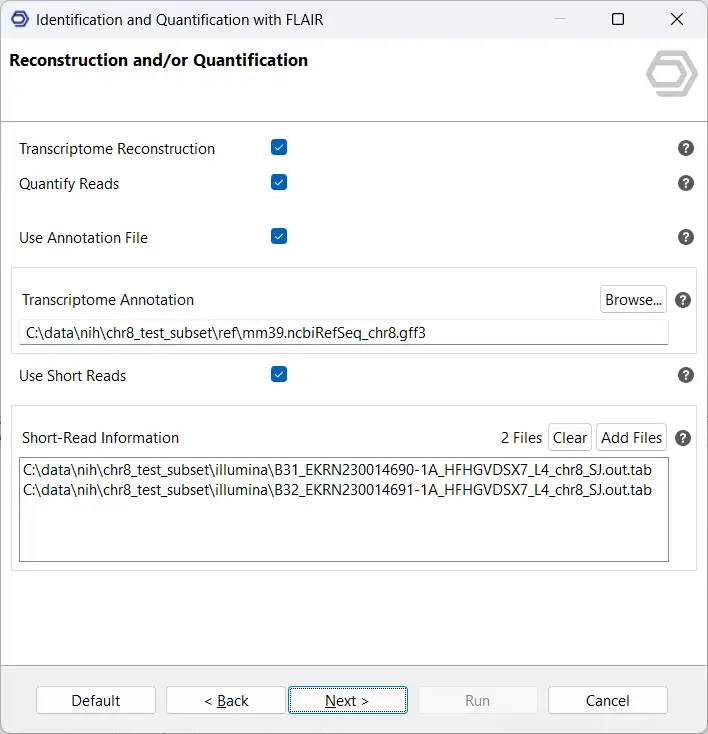Disable the Use Annotation File option
Viewport: 708px width, 734px height.
point(279,237)
